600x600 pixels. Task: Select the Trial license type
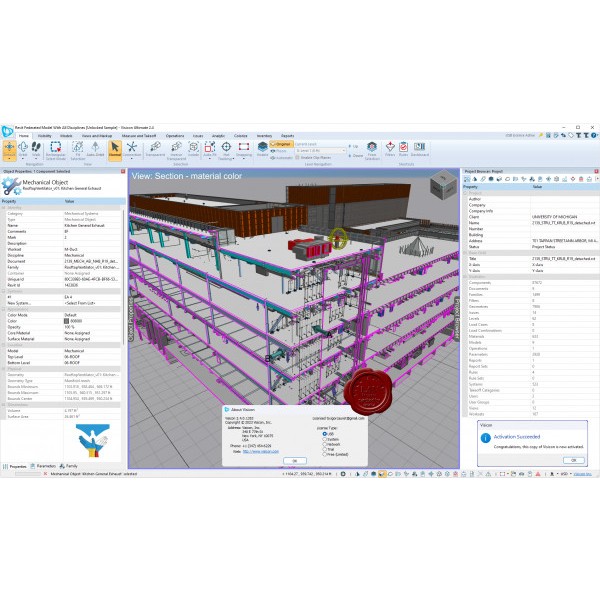coord(328,449)
